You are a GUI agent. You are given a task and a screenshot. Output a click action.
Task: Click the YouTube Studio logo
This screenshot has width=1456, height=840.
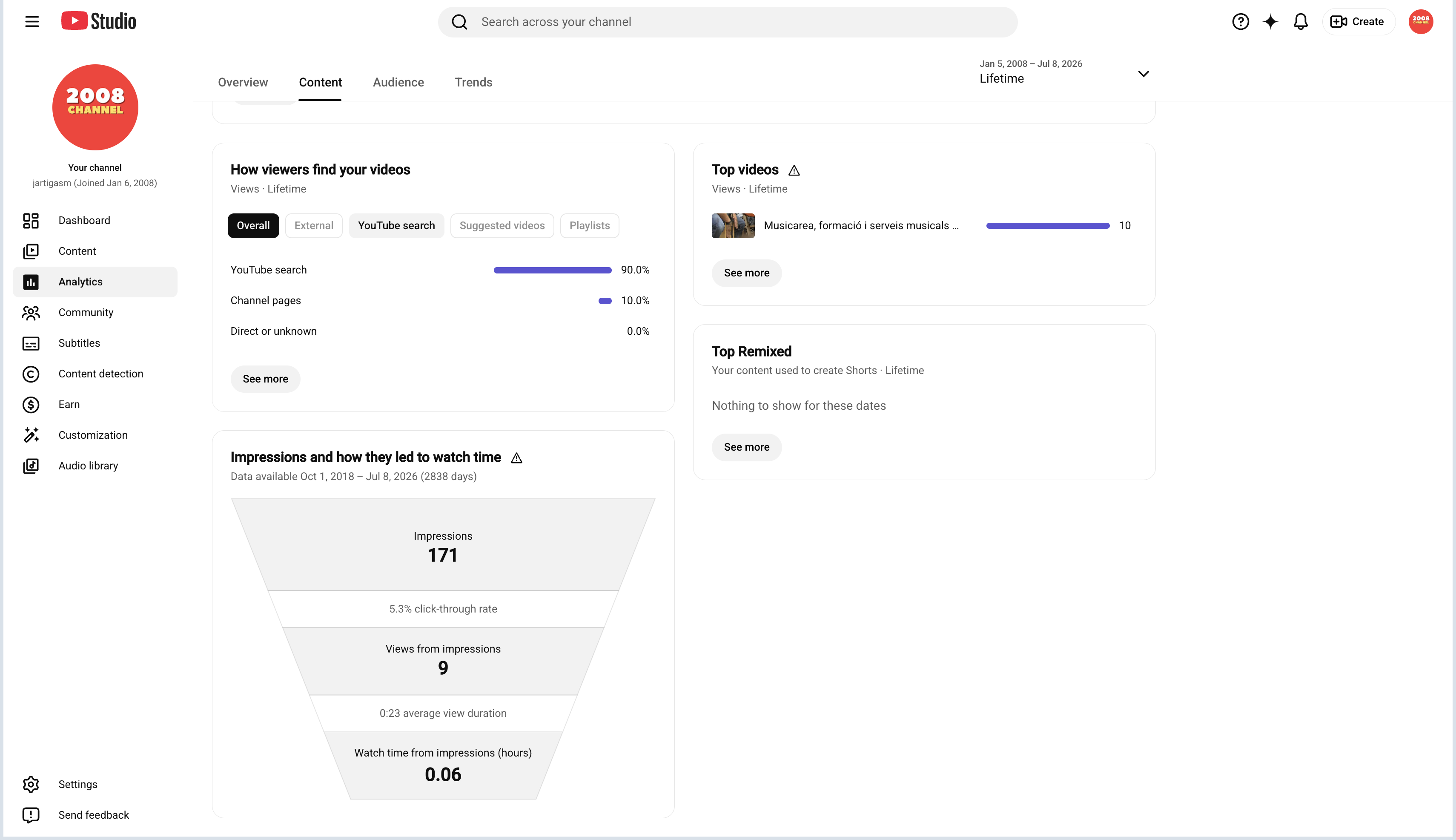99,21
